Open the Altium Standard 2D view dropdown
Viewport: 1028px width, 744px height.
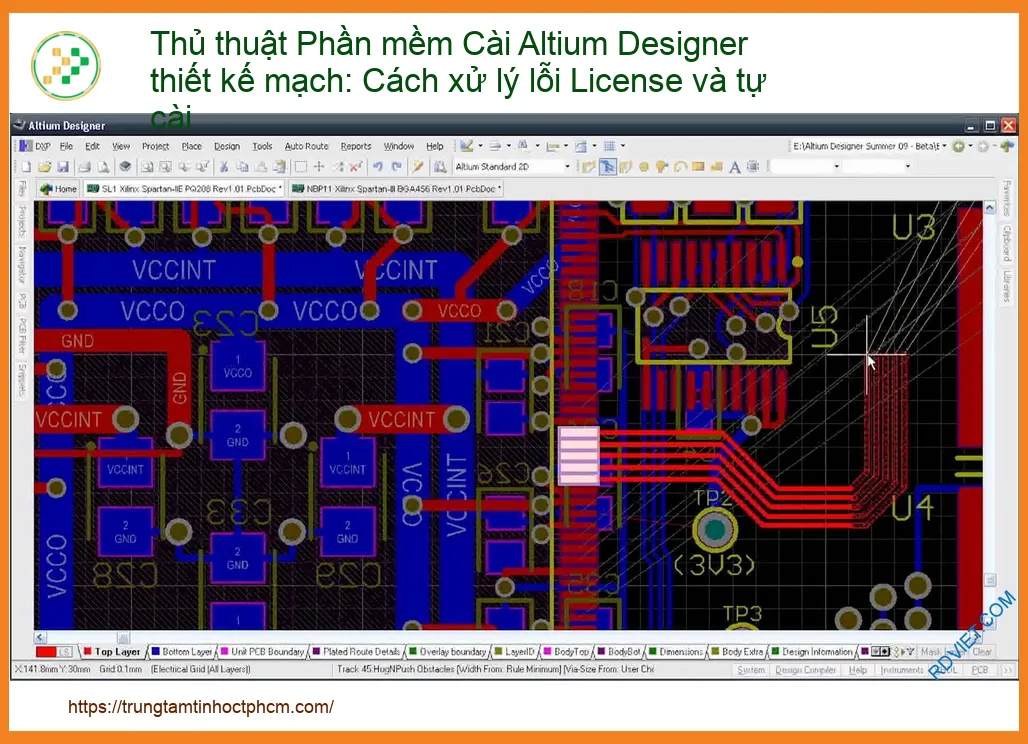click(568, 166)
